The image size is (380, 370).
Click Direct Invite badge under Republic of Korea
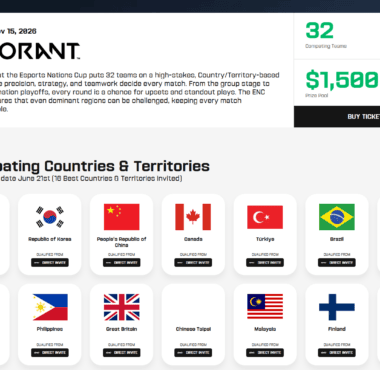pos(50,263)
